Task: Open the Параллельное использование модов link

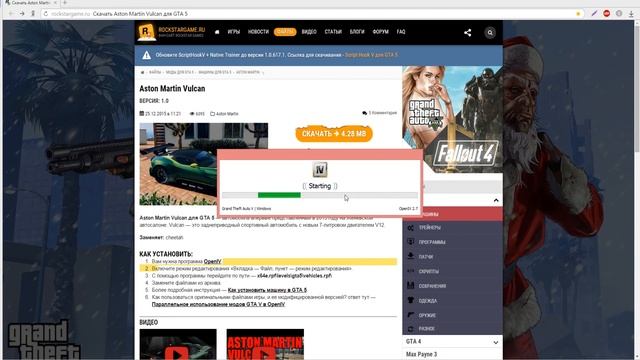Action: click(x=218, y=304)
